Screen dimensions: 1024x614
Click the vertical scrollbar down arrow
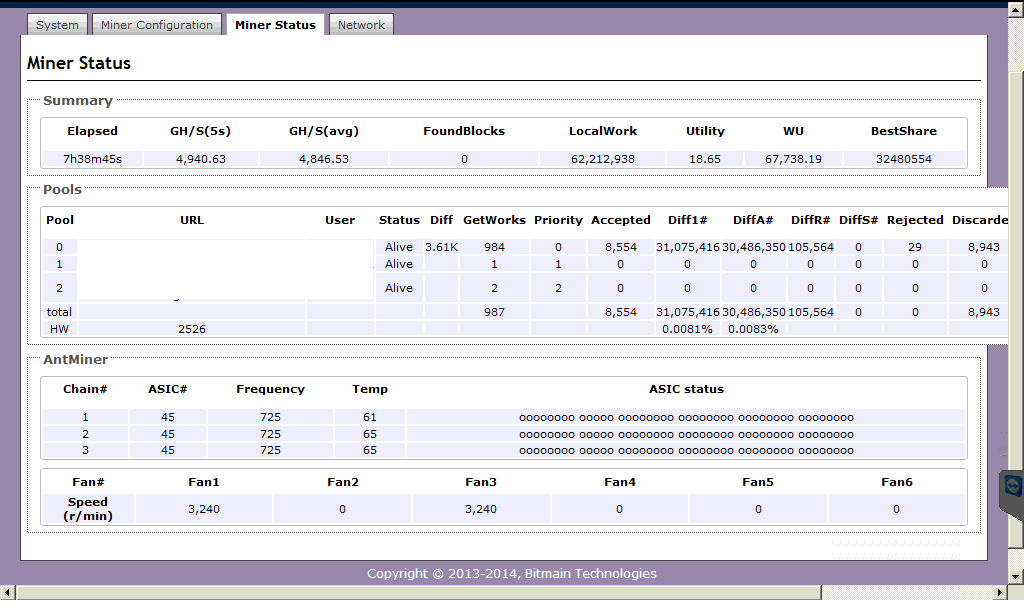[1016, 578]
